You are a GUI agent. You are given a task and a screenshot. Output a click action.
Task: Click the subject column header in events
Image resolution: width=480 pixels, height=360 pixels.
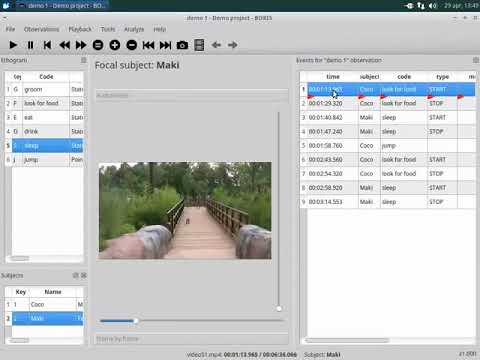pyautogui.click(x=369, y=77)
